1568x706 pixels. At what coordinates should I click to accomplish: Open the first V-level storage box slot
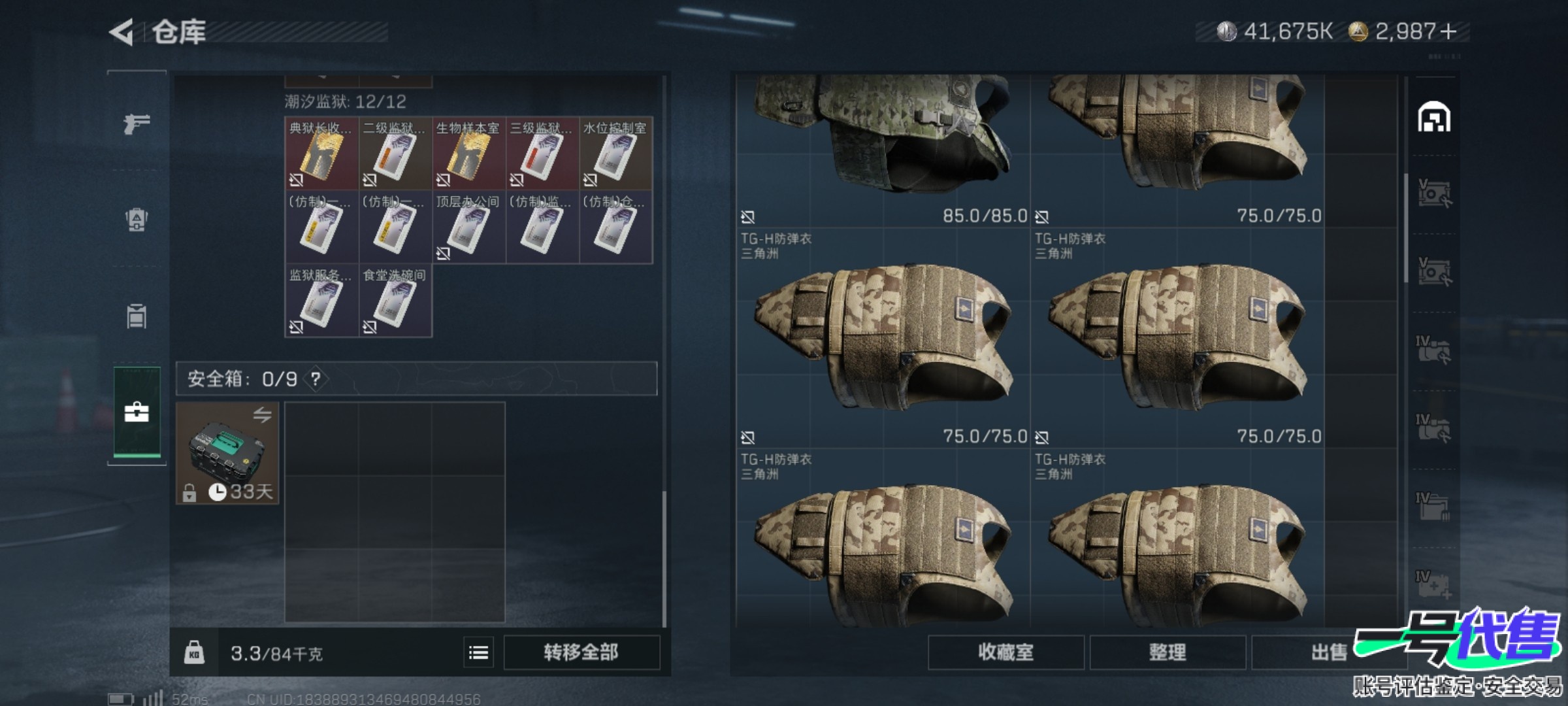click(x=1434, y=194)
